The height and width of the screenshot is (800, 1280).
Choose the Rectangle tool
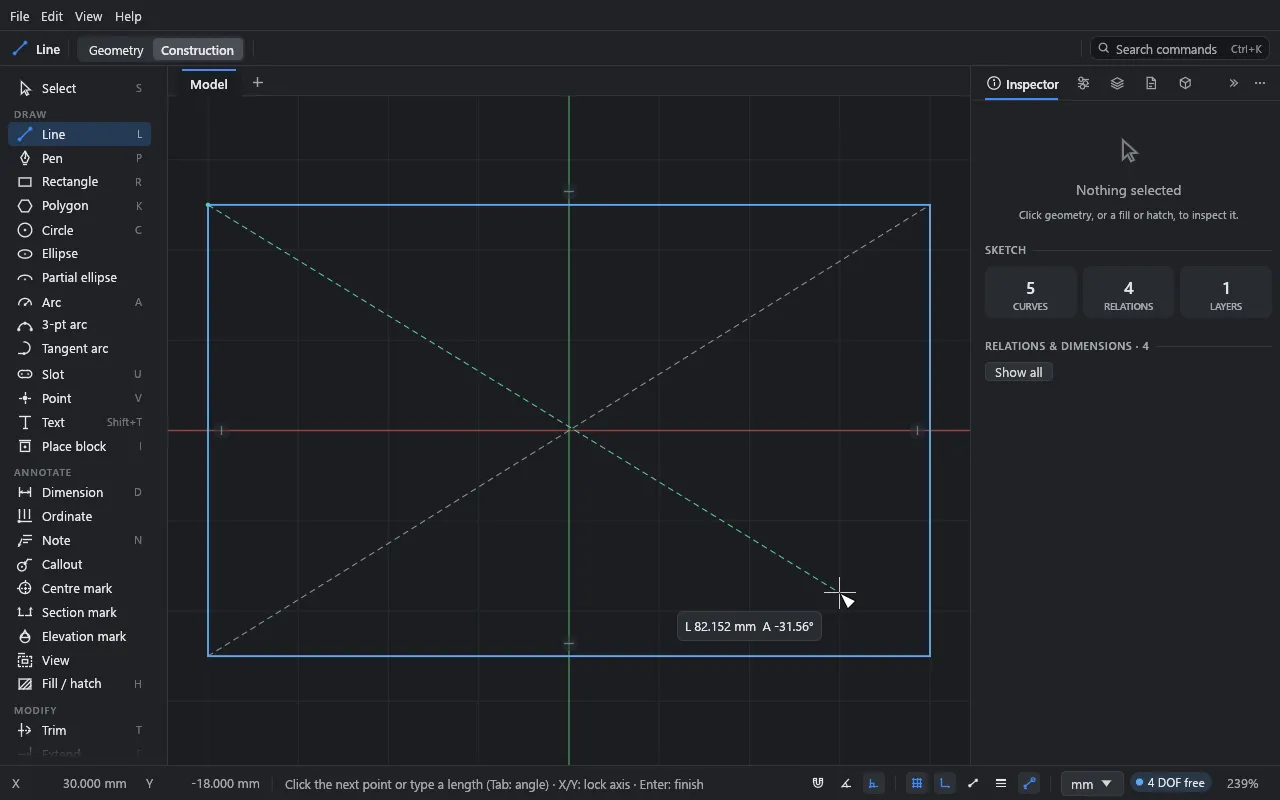pyautogui.click(x=80, y=182)
